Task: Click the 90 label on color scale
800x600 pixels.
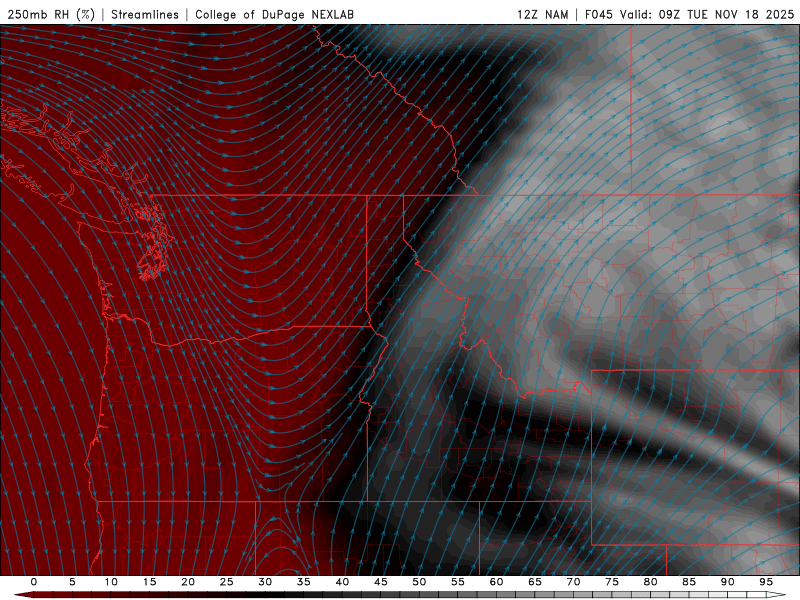Action: point(728,582)
